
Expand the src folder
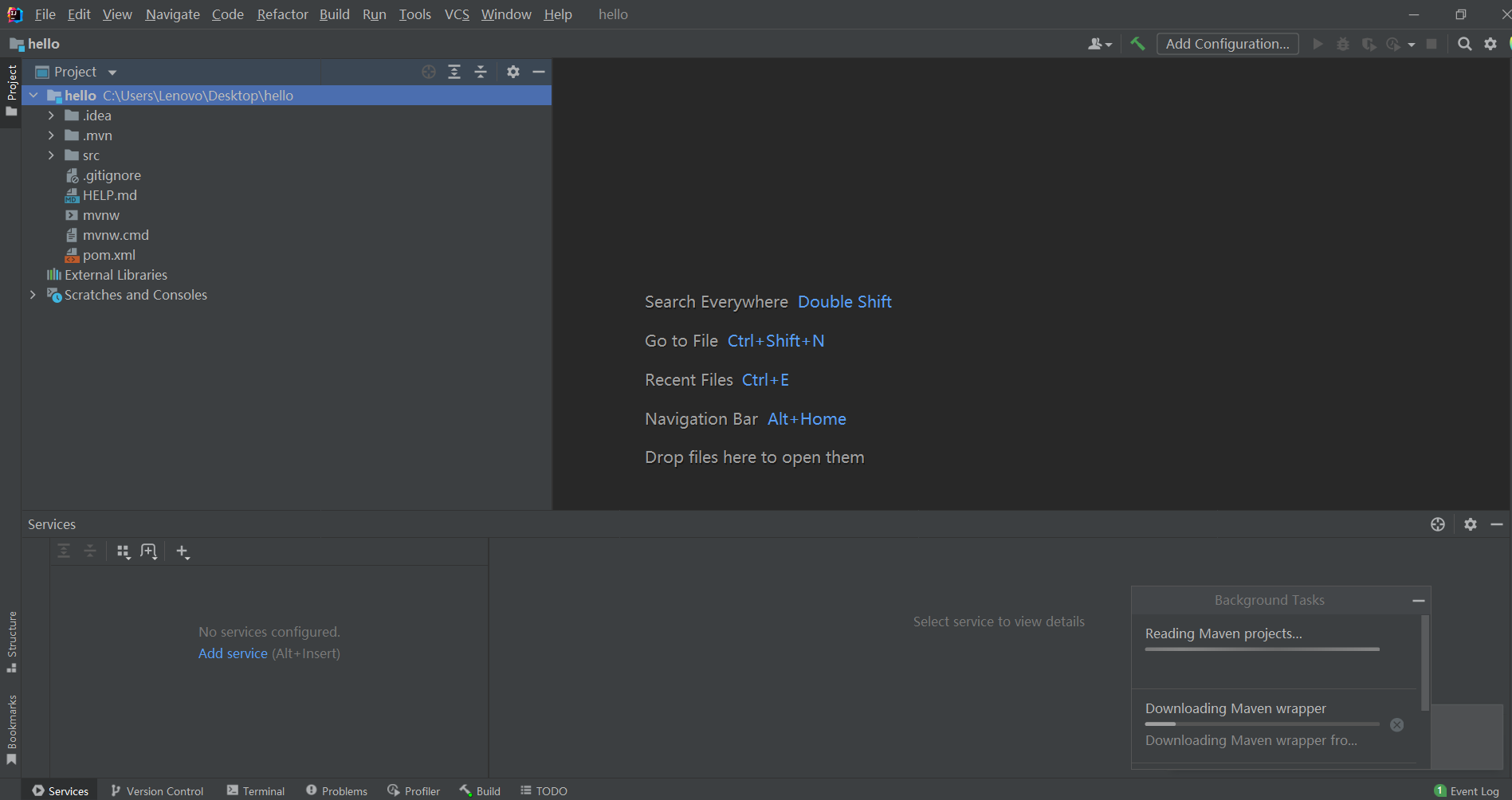tap(51, 155)
